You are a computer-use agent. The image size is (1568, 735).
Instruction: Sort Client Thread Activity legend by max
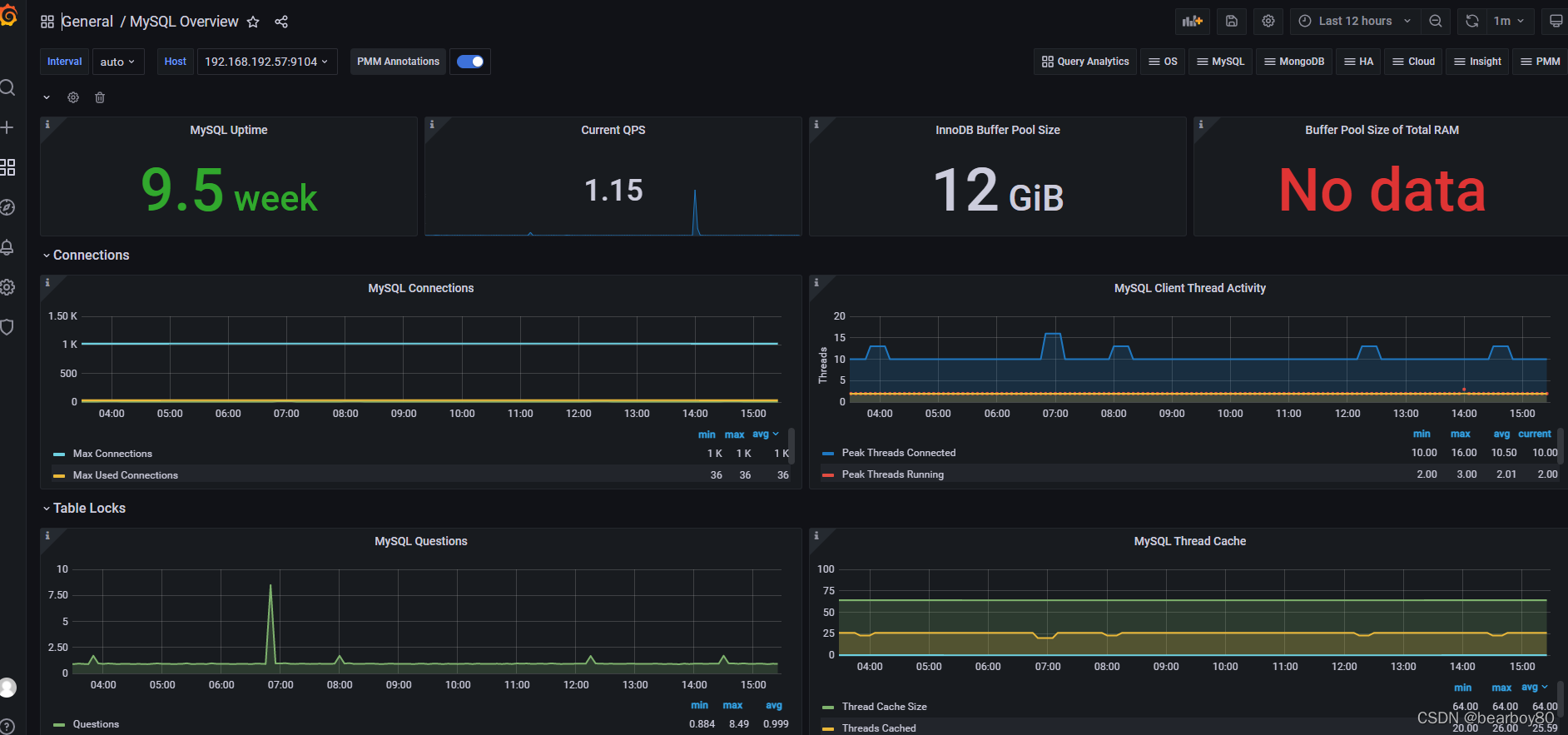point(1461,434)
